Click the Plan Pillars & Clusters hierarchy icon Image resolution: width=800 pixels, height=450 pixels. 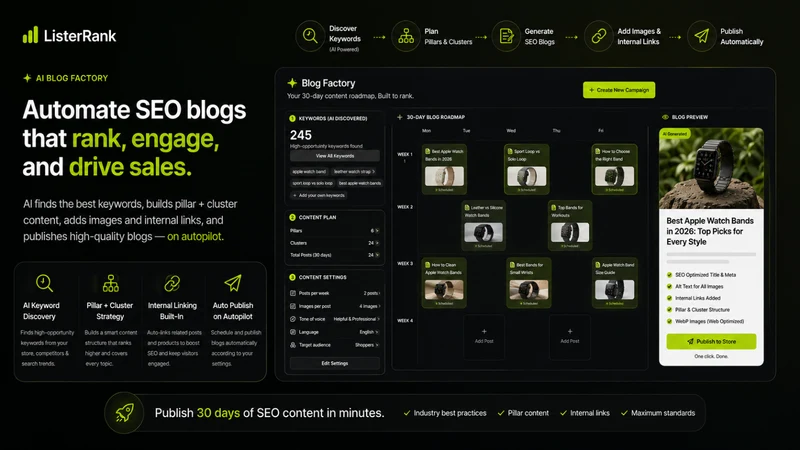pyautogui.click(x=406, y=36)
